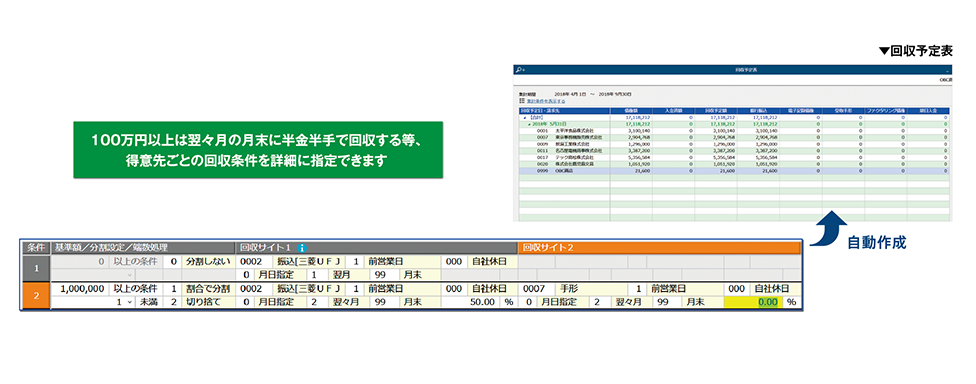Viewport: 976px width, 384px height.
Task: Click the 2018年 4月 1日 start date
Action: point(569,93)
